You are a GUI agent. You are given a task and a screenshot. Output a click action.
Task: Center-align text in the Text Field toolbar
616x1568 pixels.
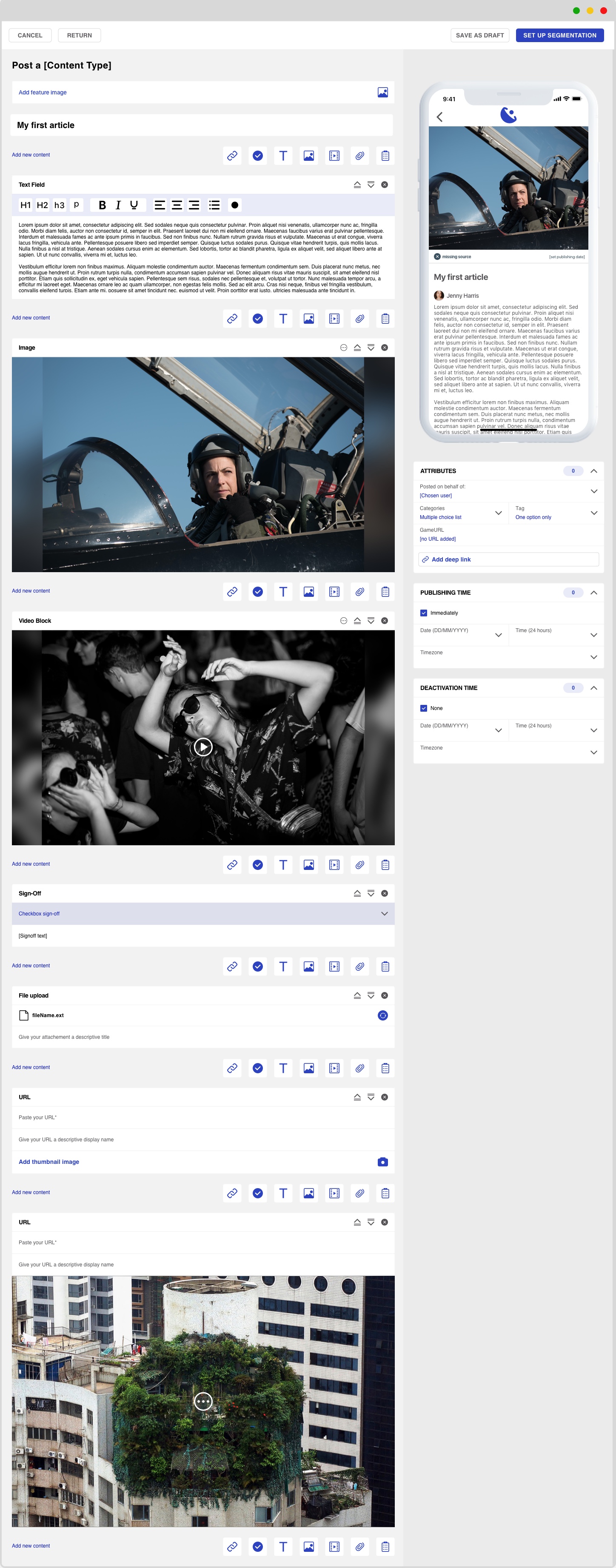coord(177,205)
